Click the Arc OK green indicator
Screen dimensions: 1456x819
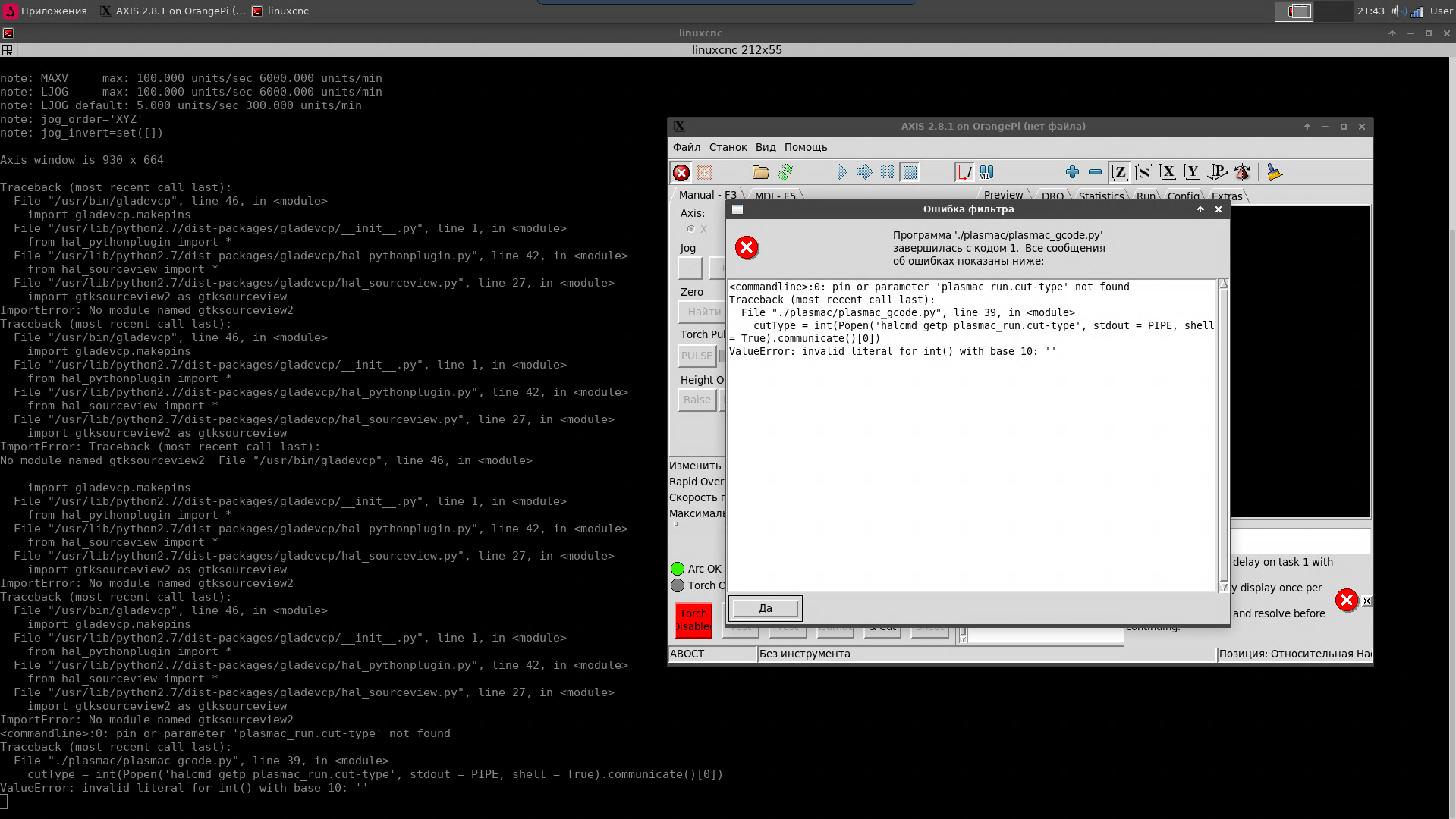pyautogui.click(x=678, y=569)
